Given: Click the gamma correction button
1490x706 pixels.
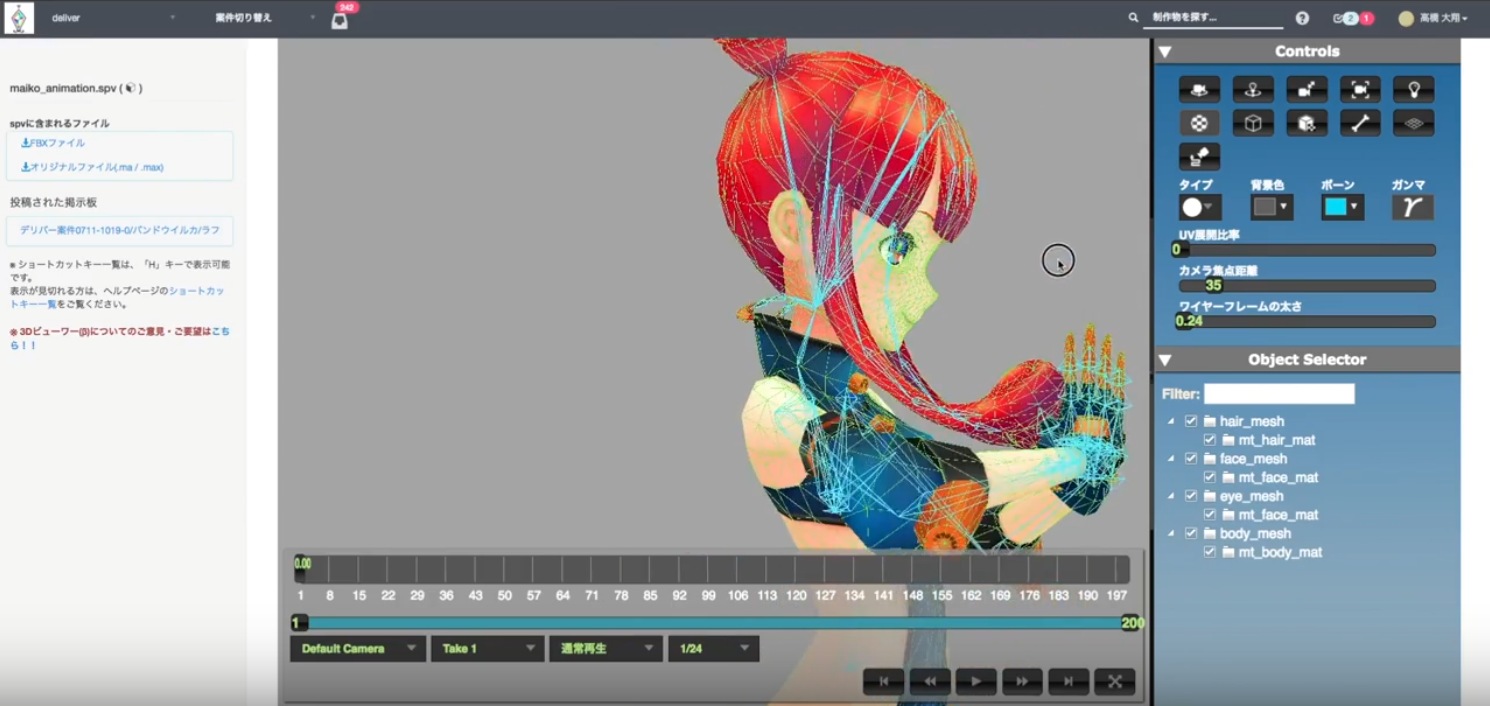Looking at the screenshot, I should click(1412, 207).
